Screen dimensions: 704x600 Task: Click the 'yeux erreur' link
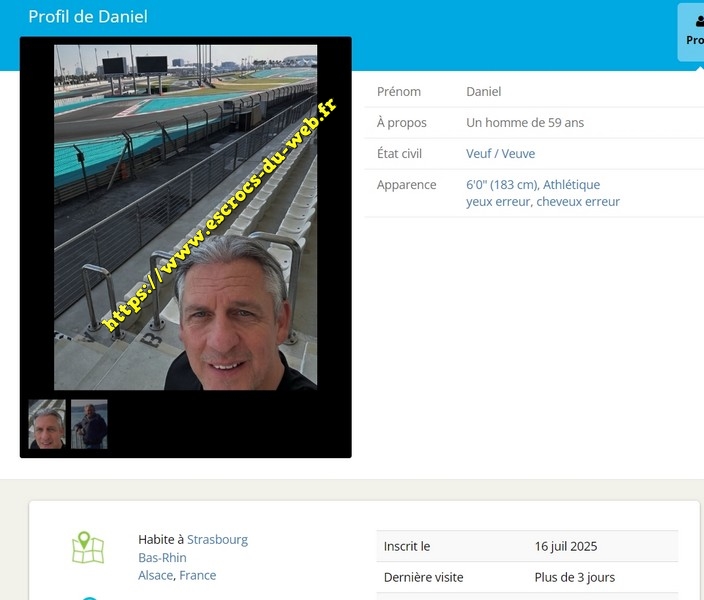point(498,202)
